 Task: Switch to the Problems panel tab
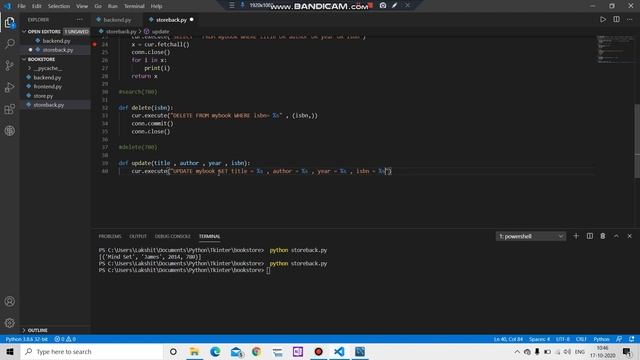[110, 236]
